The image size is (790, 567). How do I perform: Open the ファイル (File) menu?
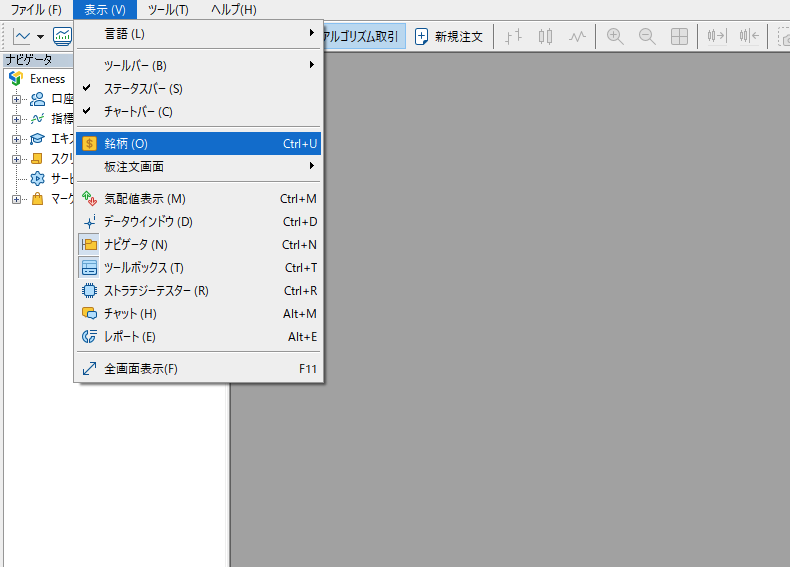click(36, 10)
